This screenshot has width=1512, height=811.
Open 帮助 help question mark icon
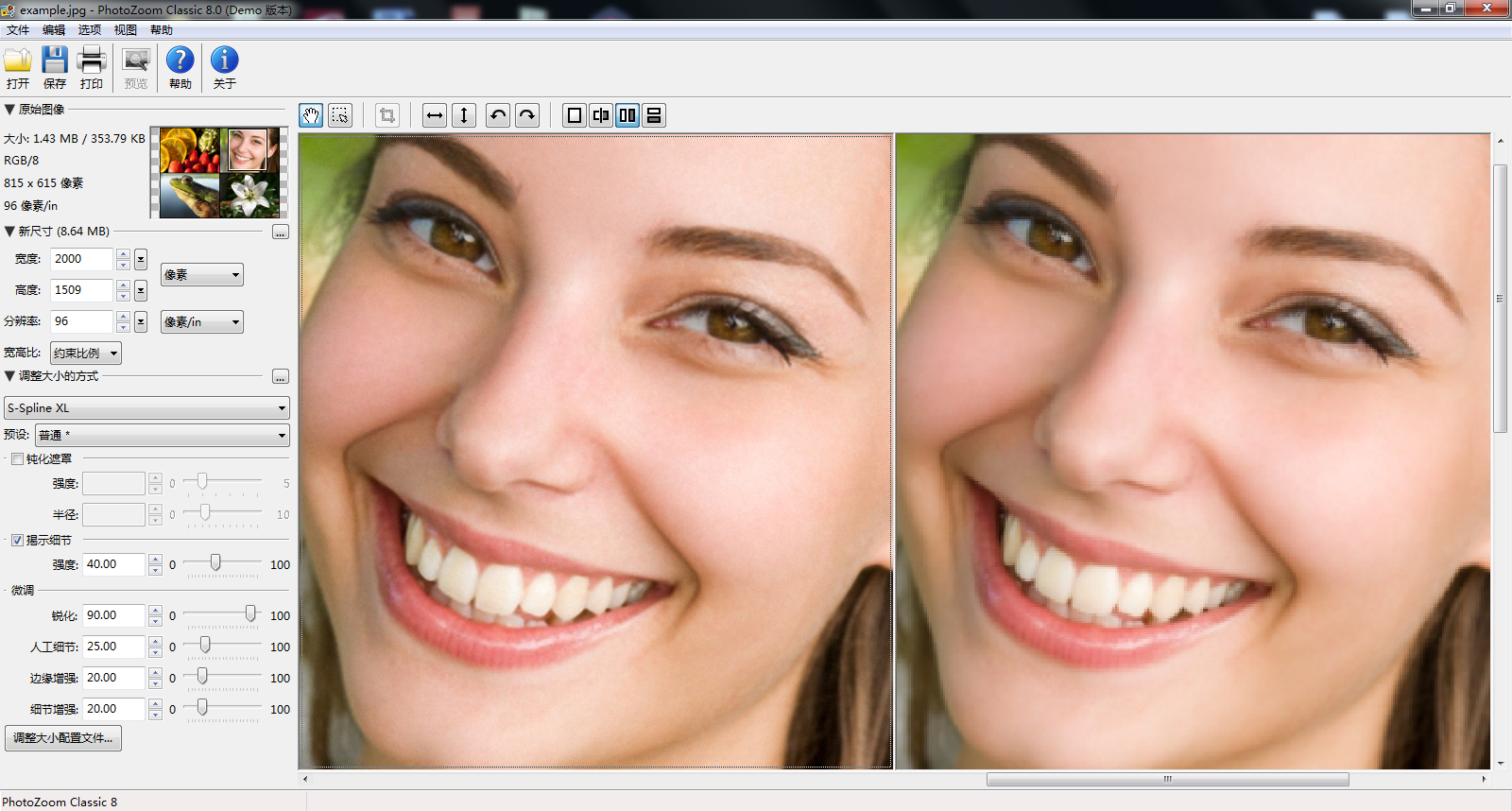click(x=180, y=67)
